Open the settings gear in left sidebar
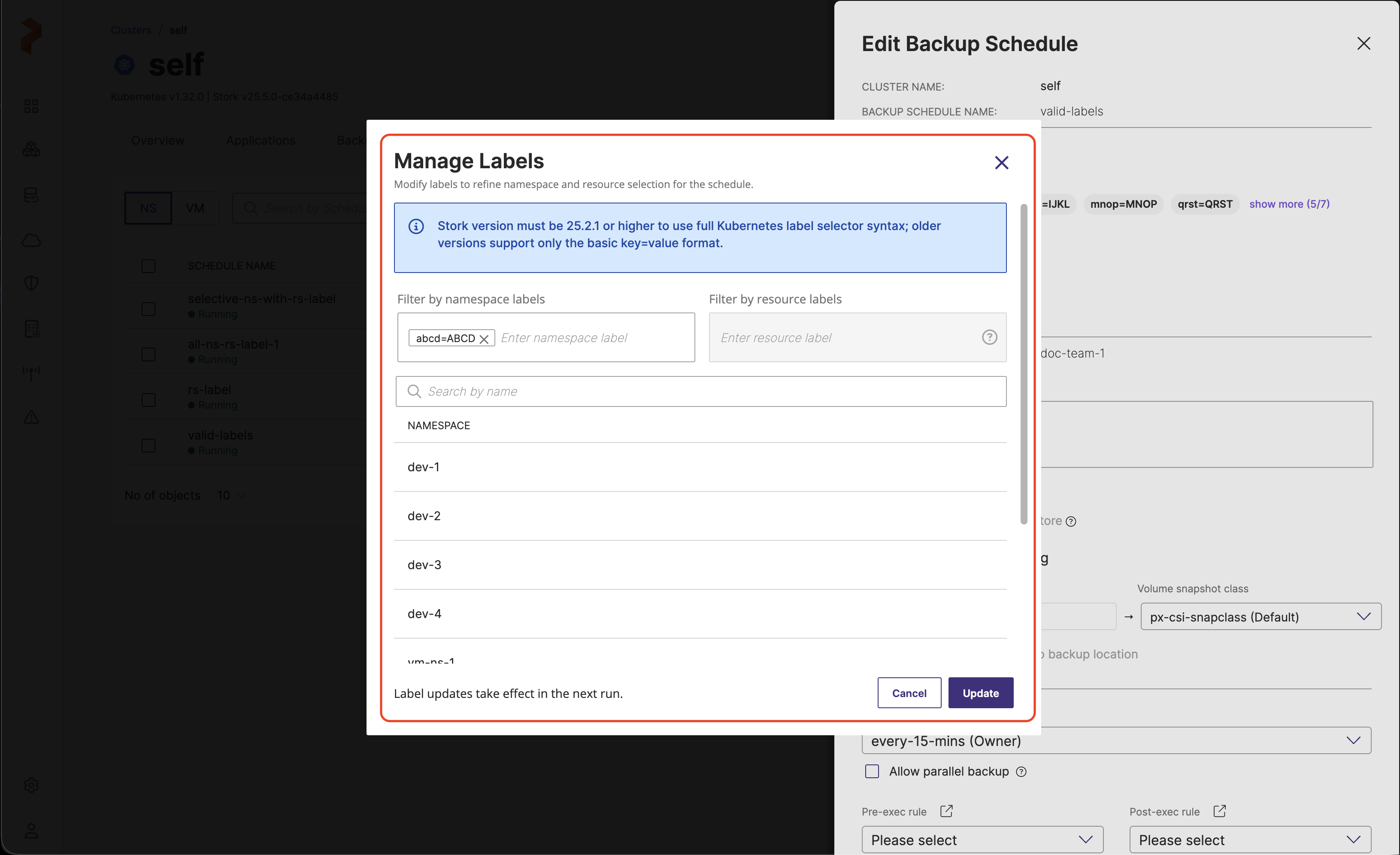Viewport: 1400px width, 855px height. coord(31,785)
